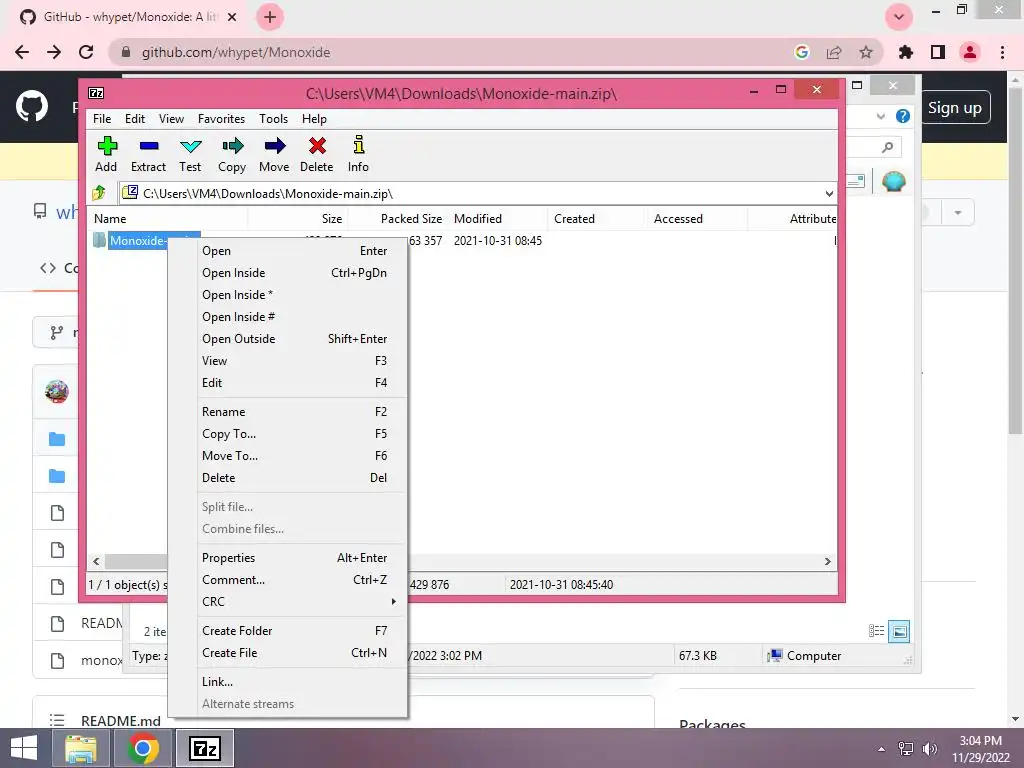
Task: Open Windows Start button
Action: [24, 748]
